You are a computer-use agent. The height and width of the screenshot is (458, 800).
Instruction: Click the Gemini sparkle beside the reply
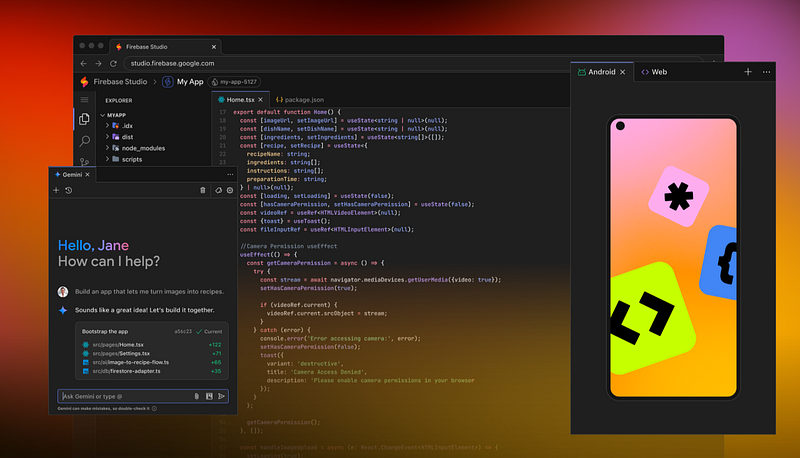pyautogui.click(x=63, y=310)
